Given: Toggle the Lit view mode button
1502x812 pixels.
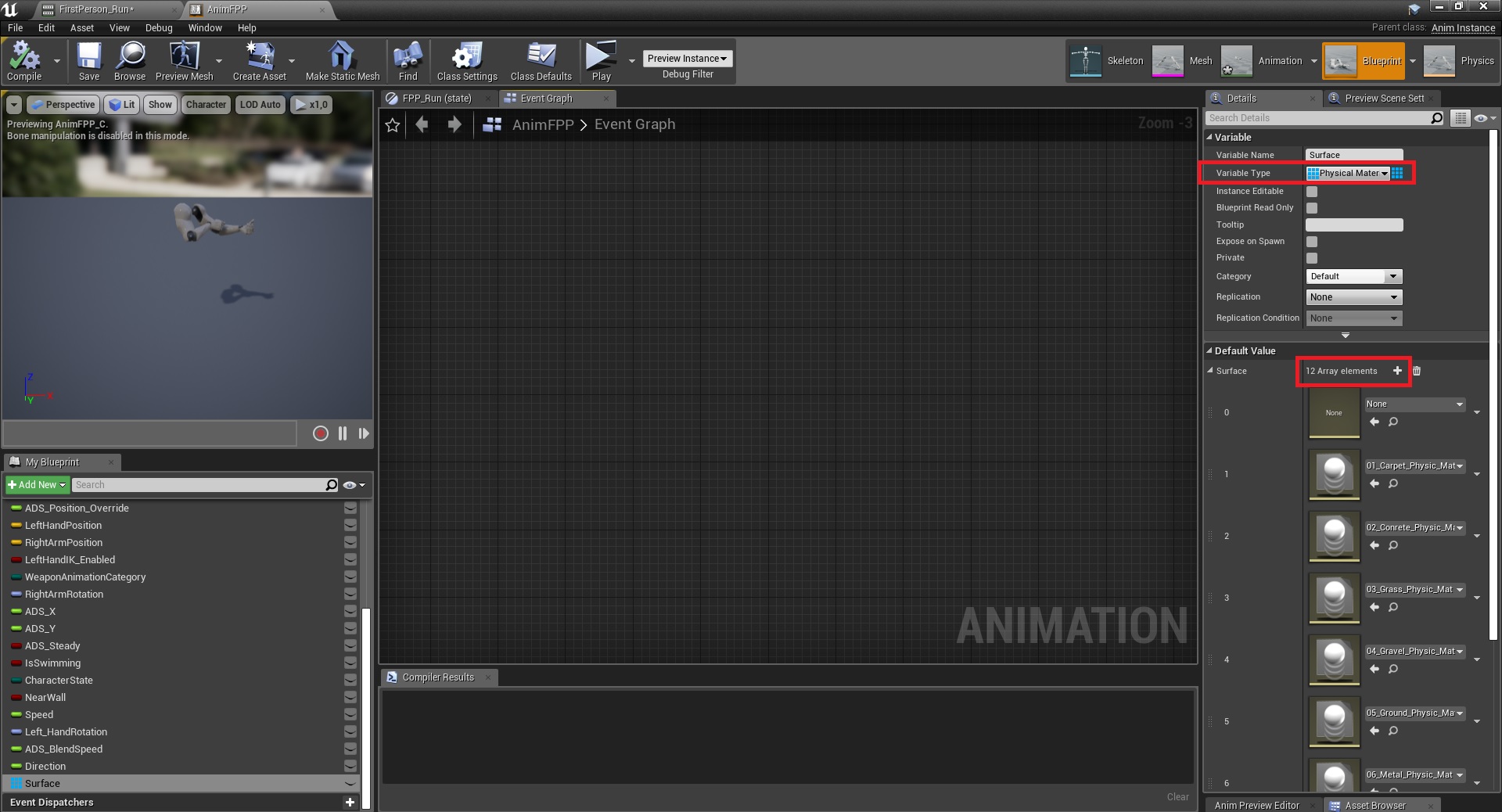Looking at the screenshot, I should (x=121, y=105).
